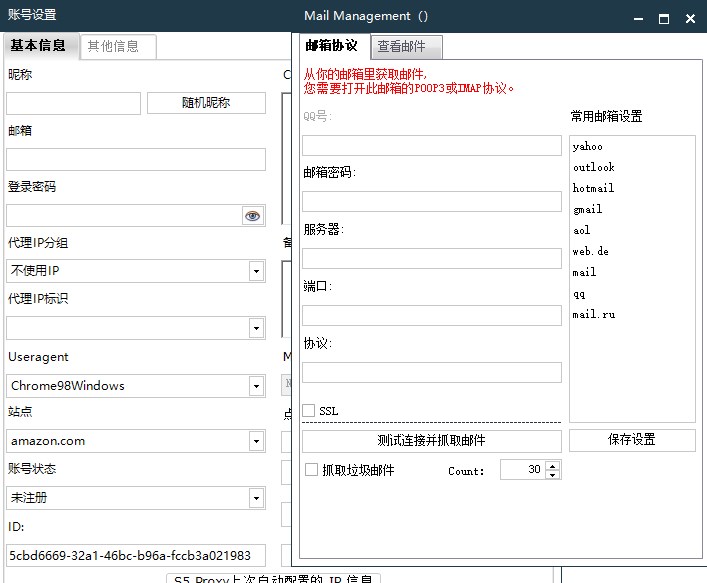This screenshot has width=707, height=583.
Task: Click the ID text field
Action: coord(136,555)
